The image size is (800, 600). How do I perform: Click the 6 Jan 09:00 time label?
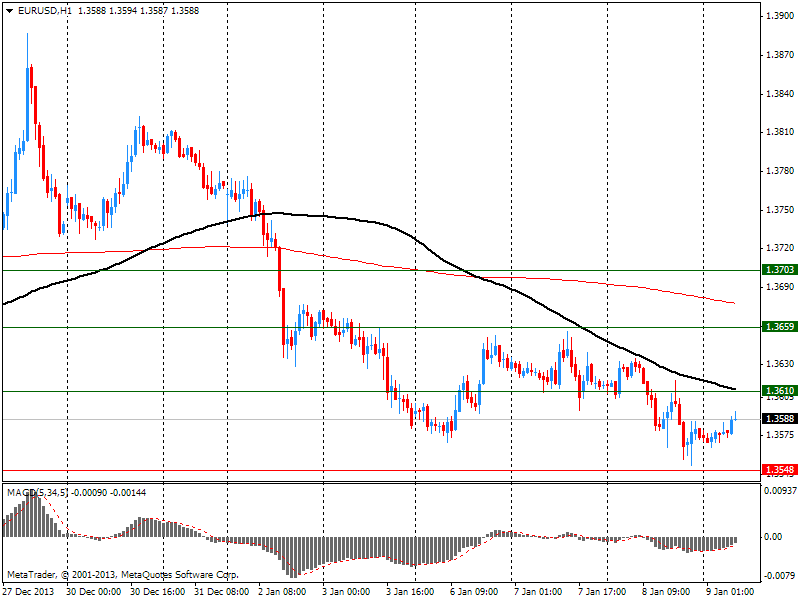pyautogui.click(x=476, y=592)
